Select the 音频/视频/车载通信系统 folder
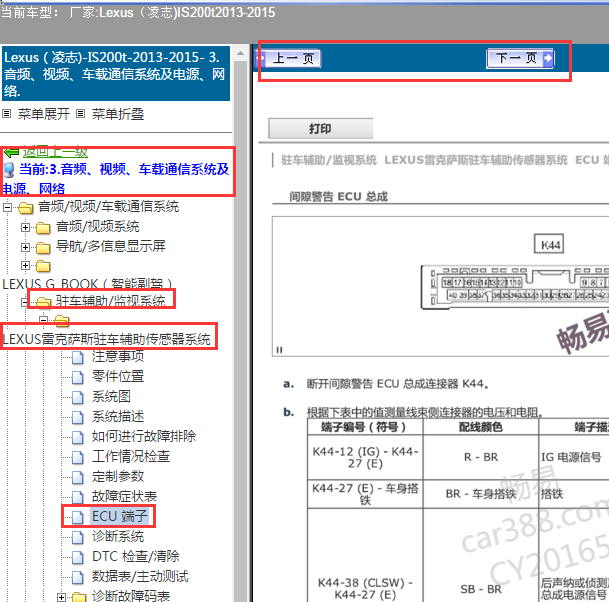This screenshot has height=602, width=609. (108, 206)
